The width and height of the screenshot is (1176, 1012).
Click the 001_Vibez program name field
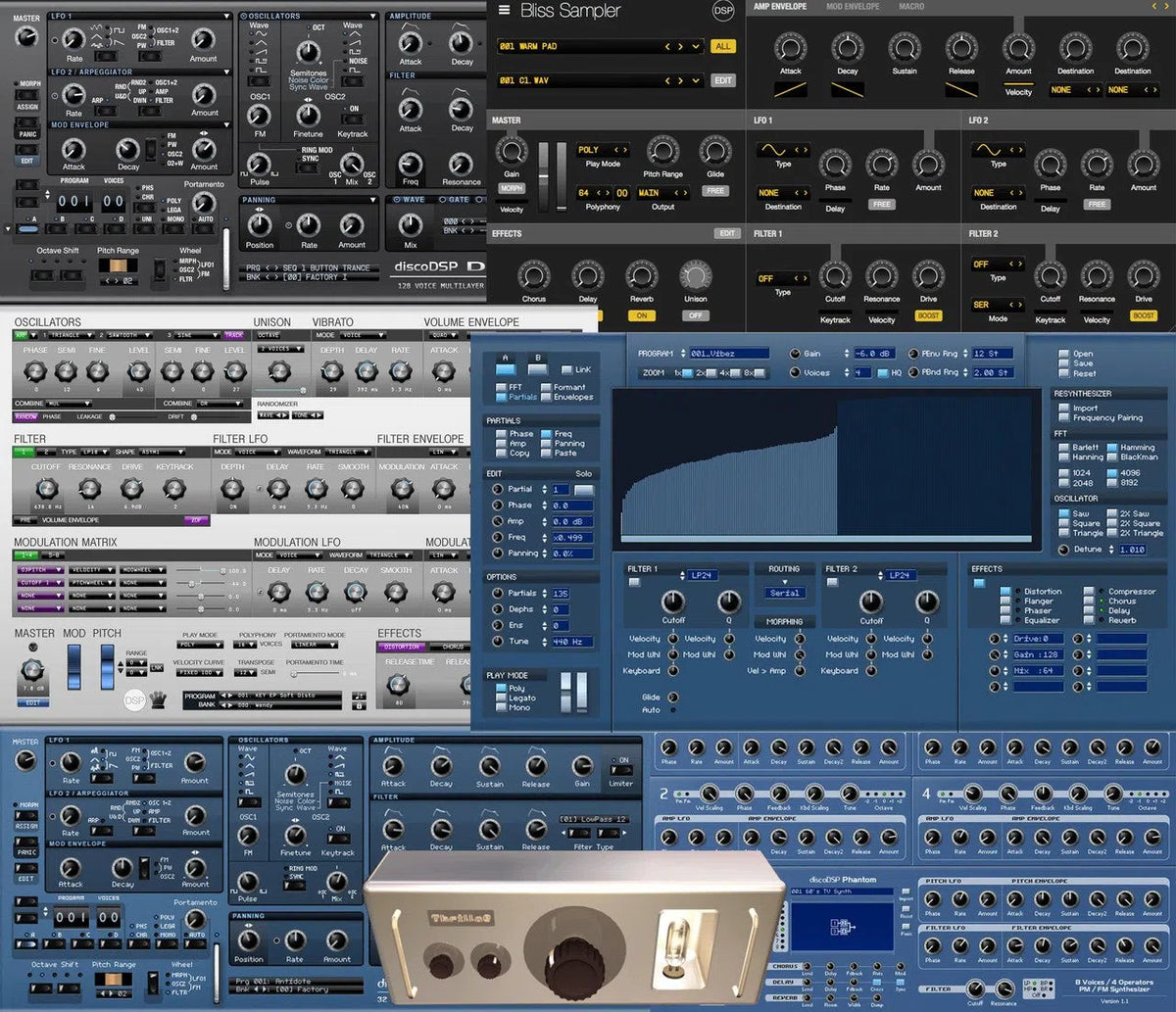pyautogui.click(x=731, y=353)
